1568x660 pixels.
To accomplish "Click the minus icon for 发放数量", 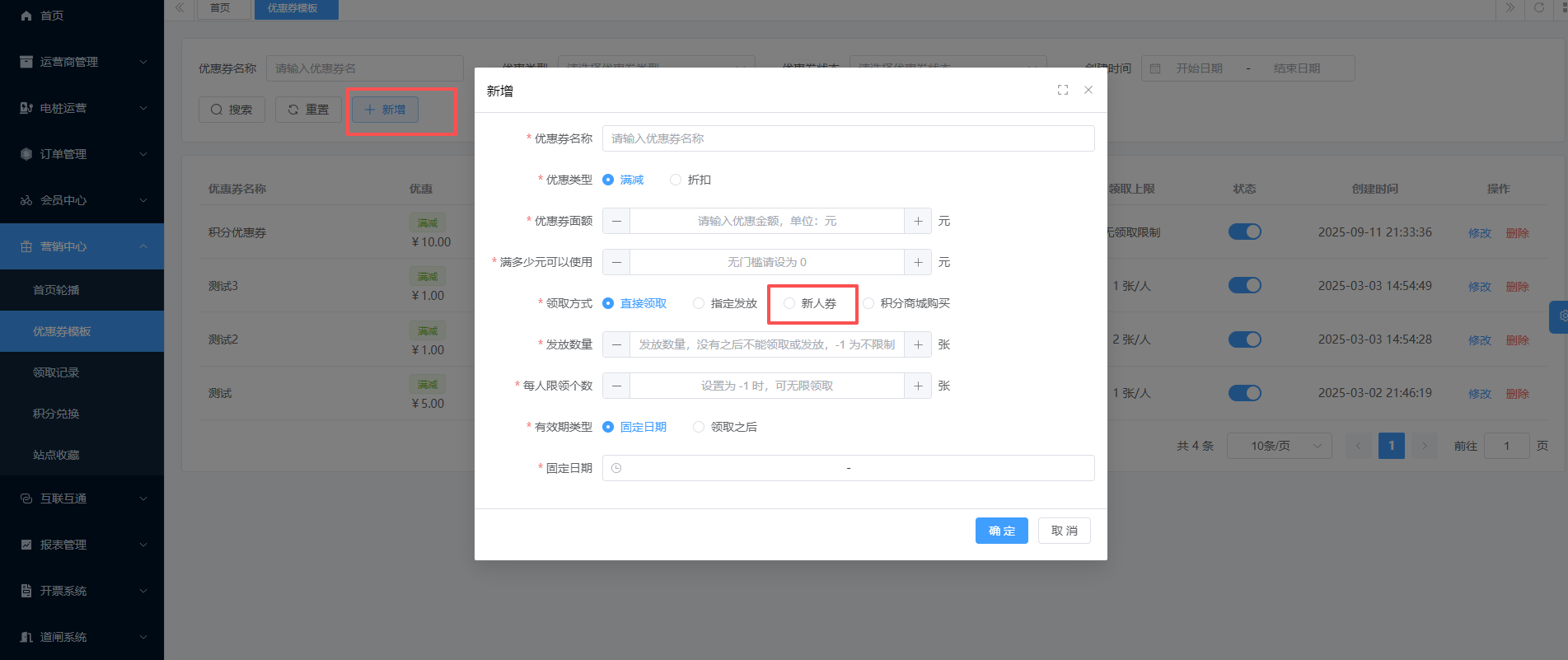I will click(x=616, y=344).
